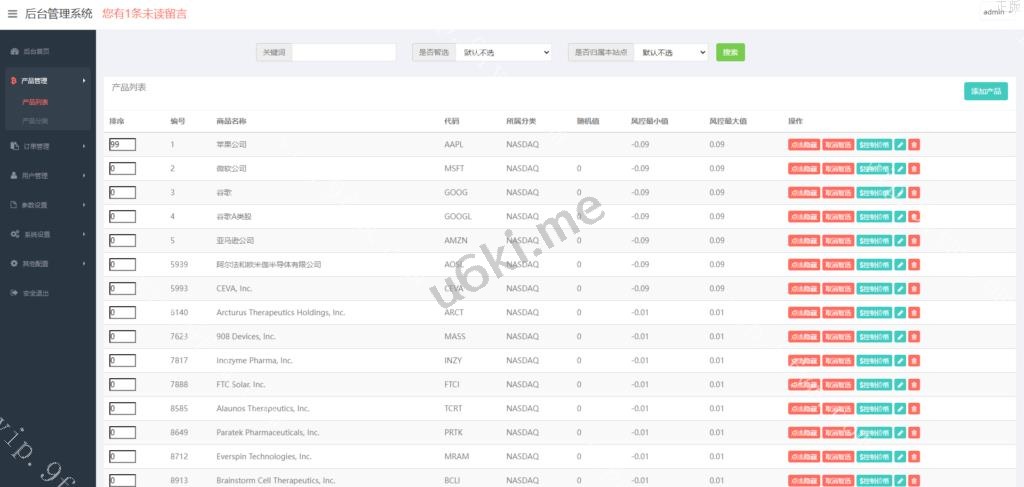The width and height of the screenshot is (1024, 487).
Task: Select 产品分类 in the sidebar submenu
Action: (35, 121)
